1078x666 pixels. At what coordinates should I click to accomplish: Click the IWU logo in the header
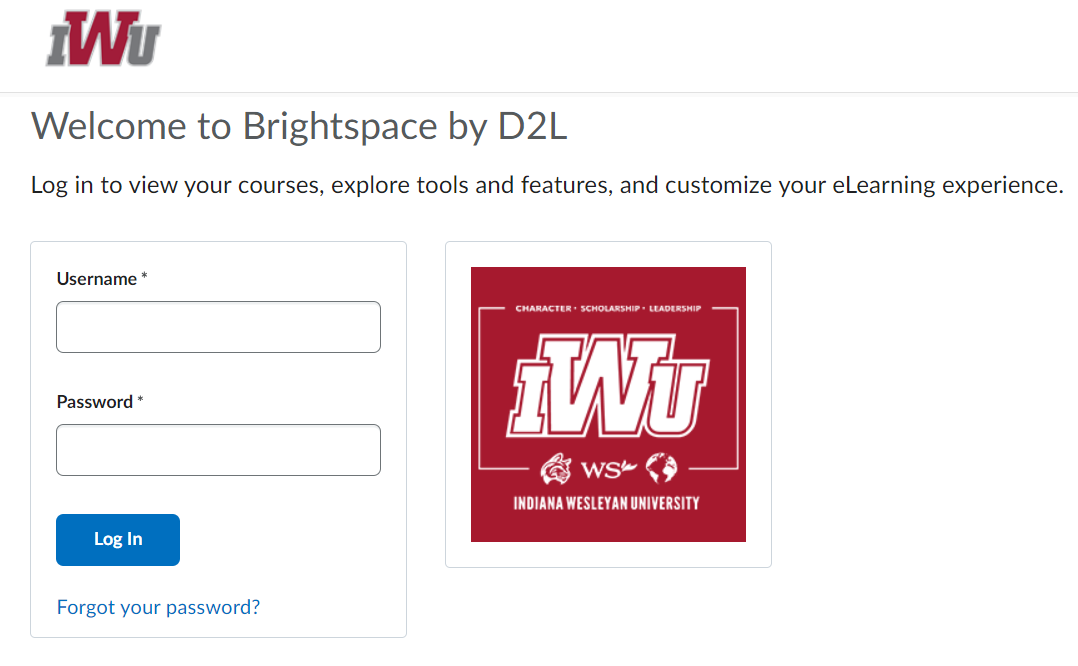point(103,39)
